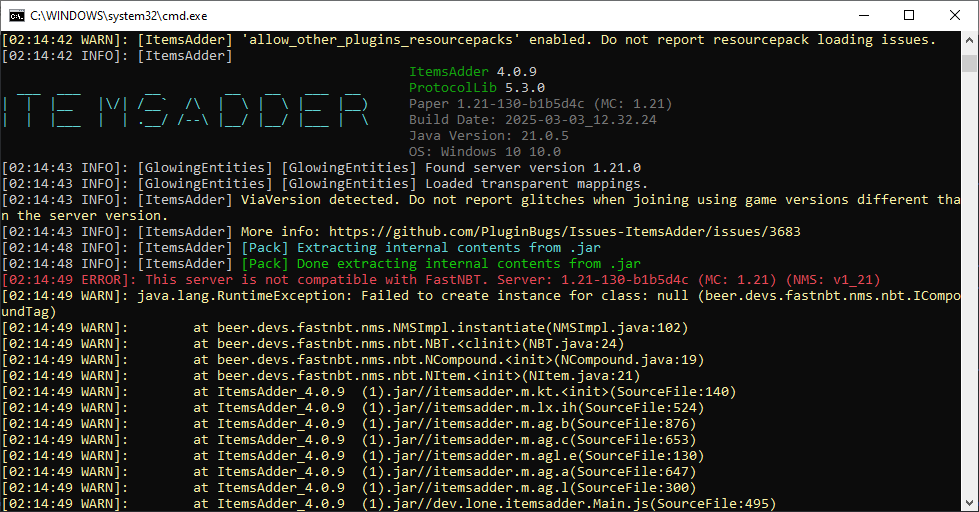Click the scrollbar down arrow
This screenshot has height=512, width=979.
click(x=969, y=503)
